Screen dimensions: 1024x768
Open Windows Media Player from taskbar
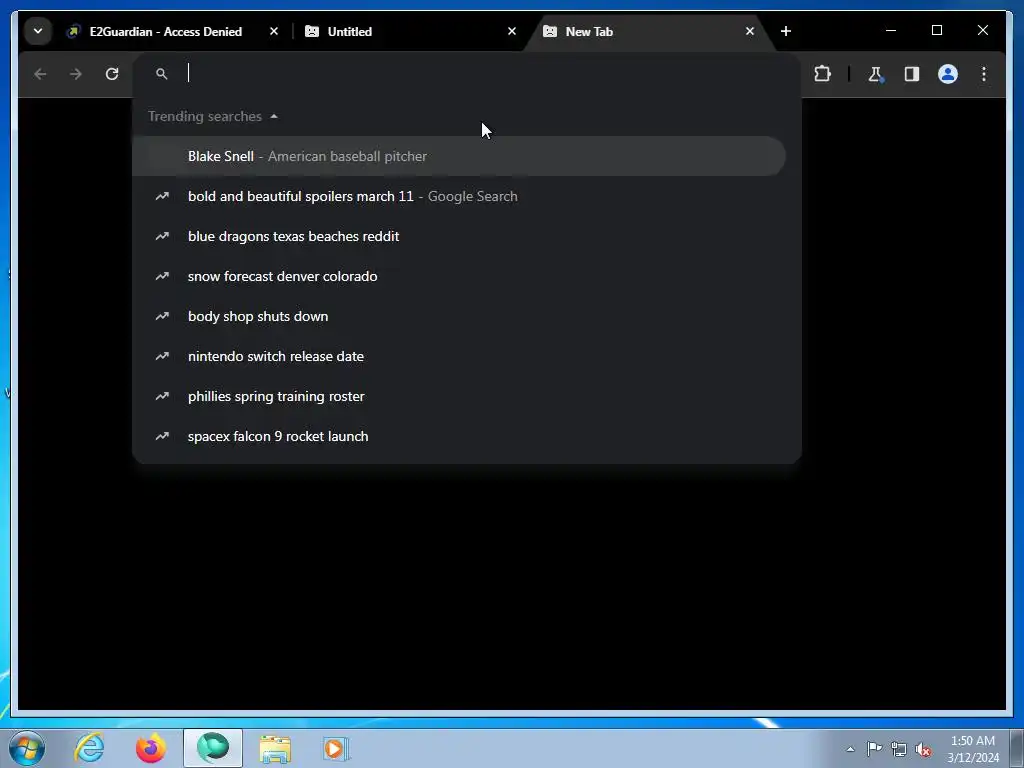(336, 748)
